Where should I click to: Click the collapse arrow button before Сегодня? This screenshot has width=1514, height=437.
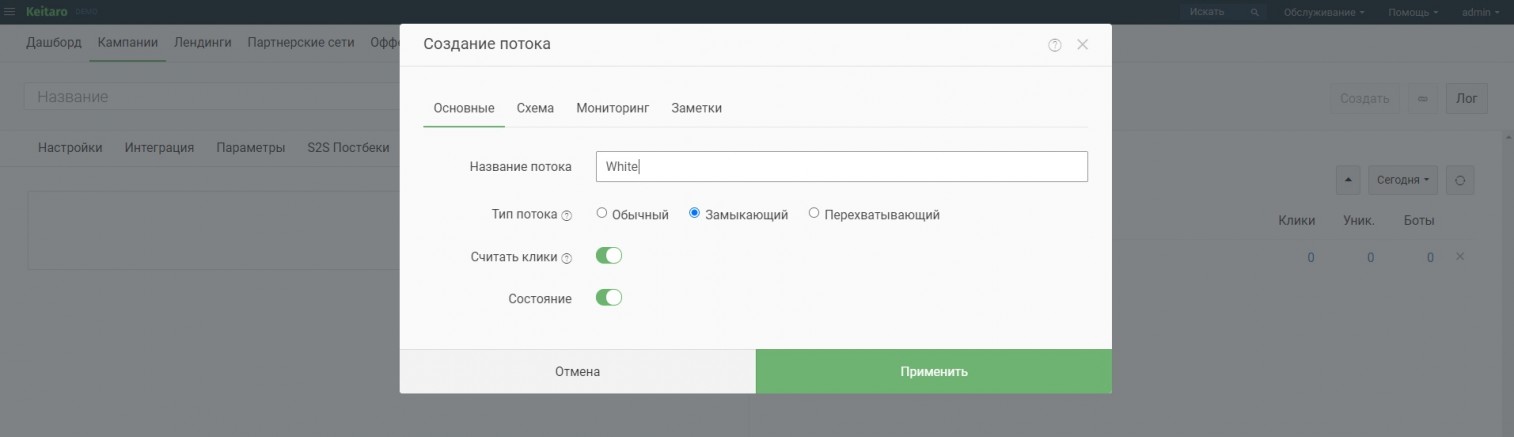pyautogui.click(x=1347, y=180)
